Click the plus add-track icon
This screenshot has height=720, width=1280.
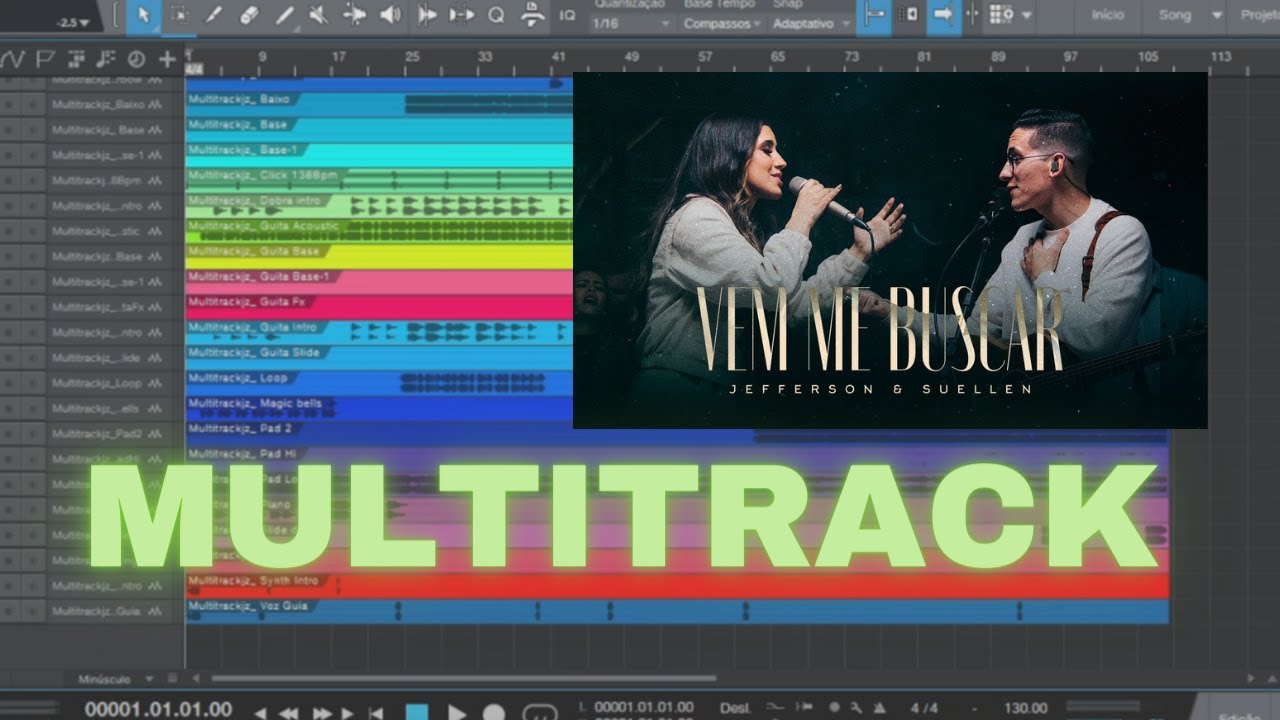[x=167, y=59]
